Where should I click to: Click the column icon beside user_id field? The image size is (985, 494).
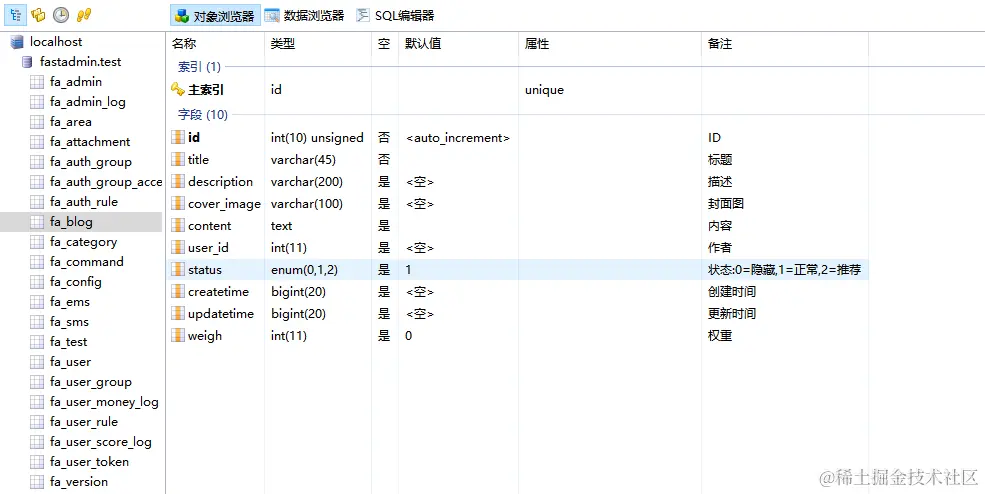click(x=178, y=248)
